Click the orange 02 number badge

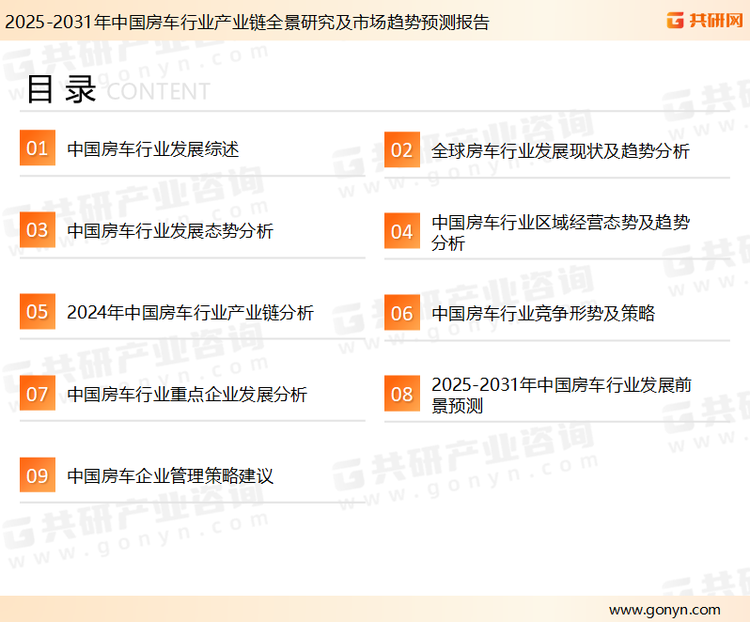402,150
